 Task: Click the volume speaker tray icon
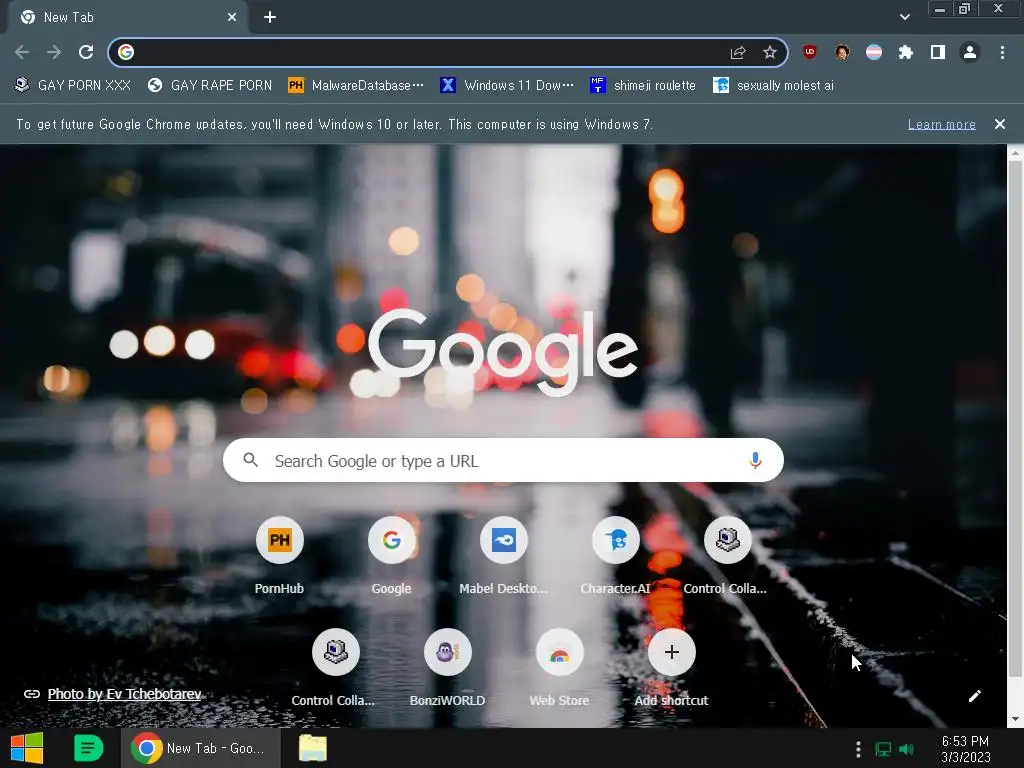(906, 749)
